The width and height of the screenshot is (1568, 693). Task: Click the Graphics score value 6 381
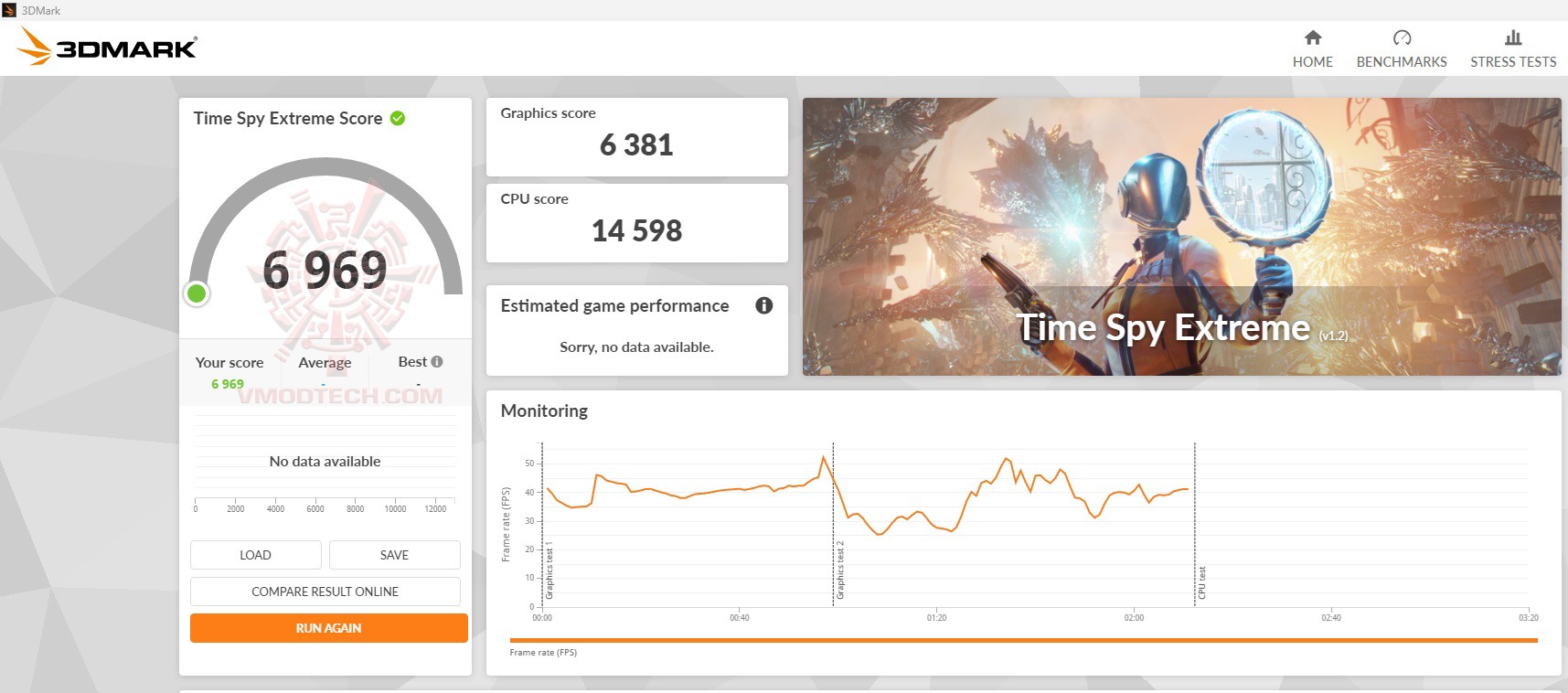point(636,144)
